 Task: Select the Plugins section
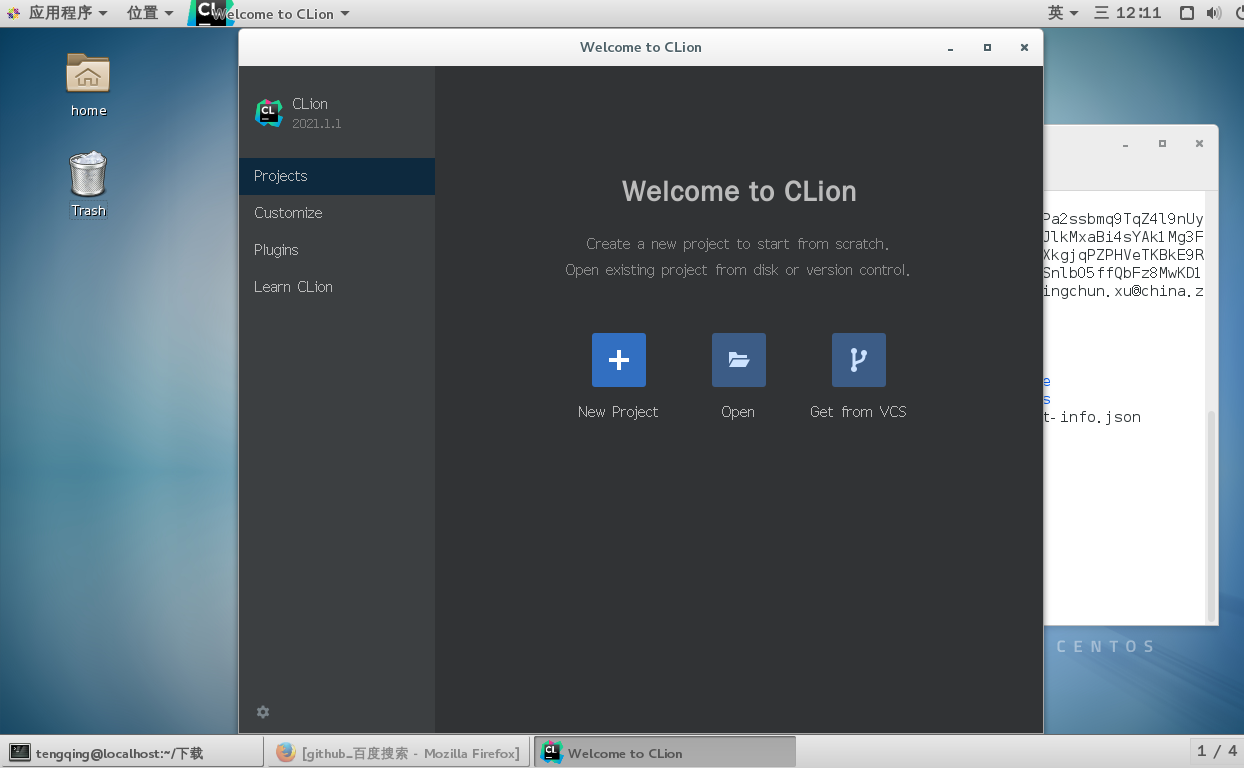coord(278,249)
